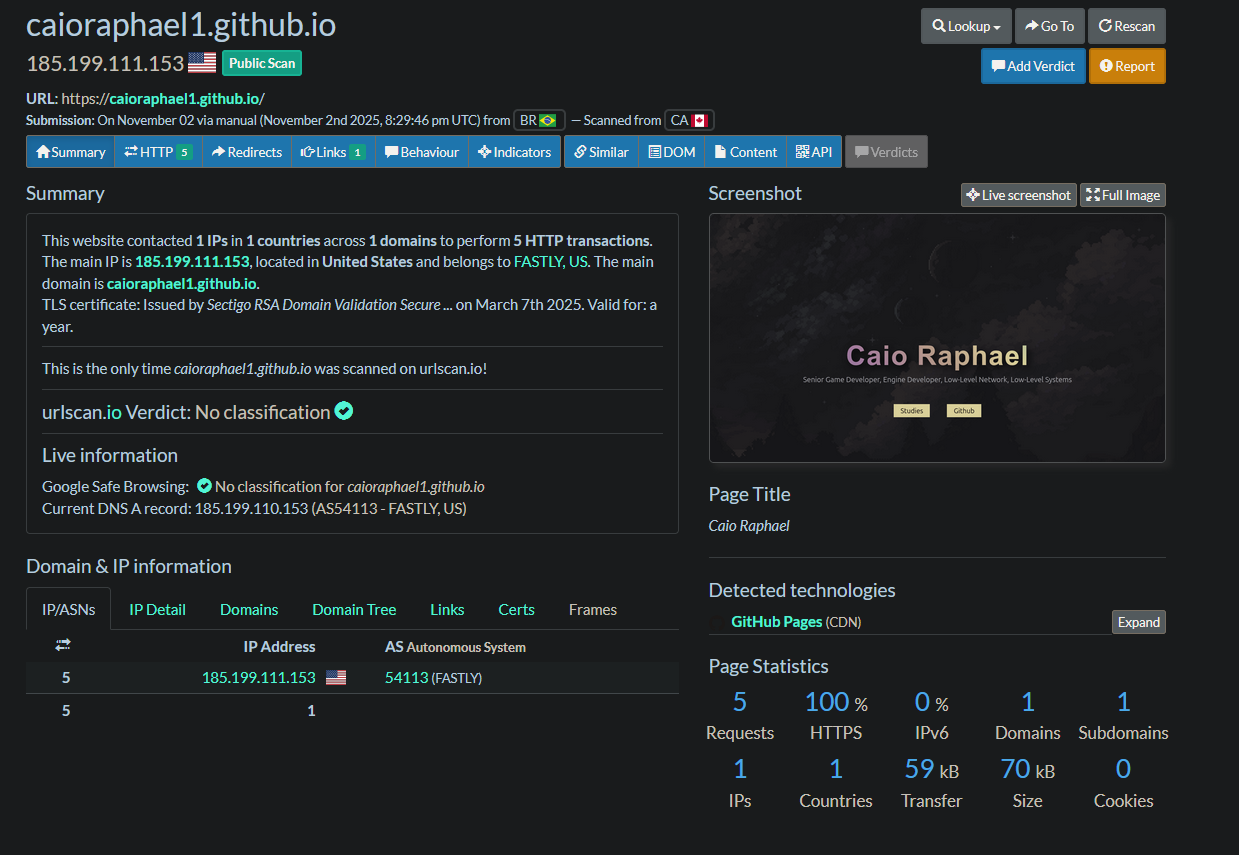
Task: Click the website screenshot thumbnail
Action: 936,338
